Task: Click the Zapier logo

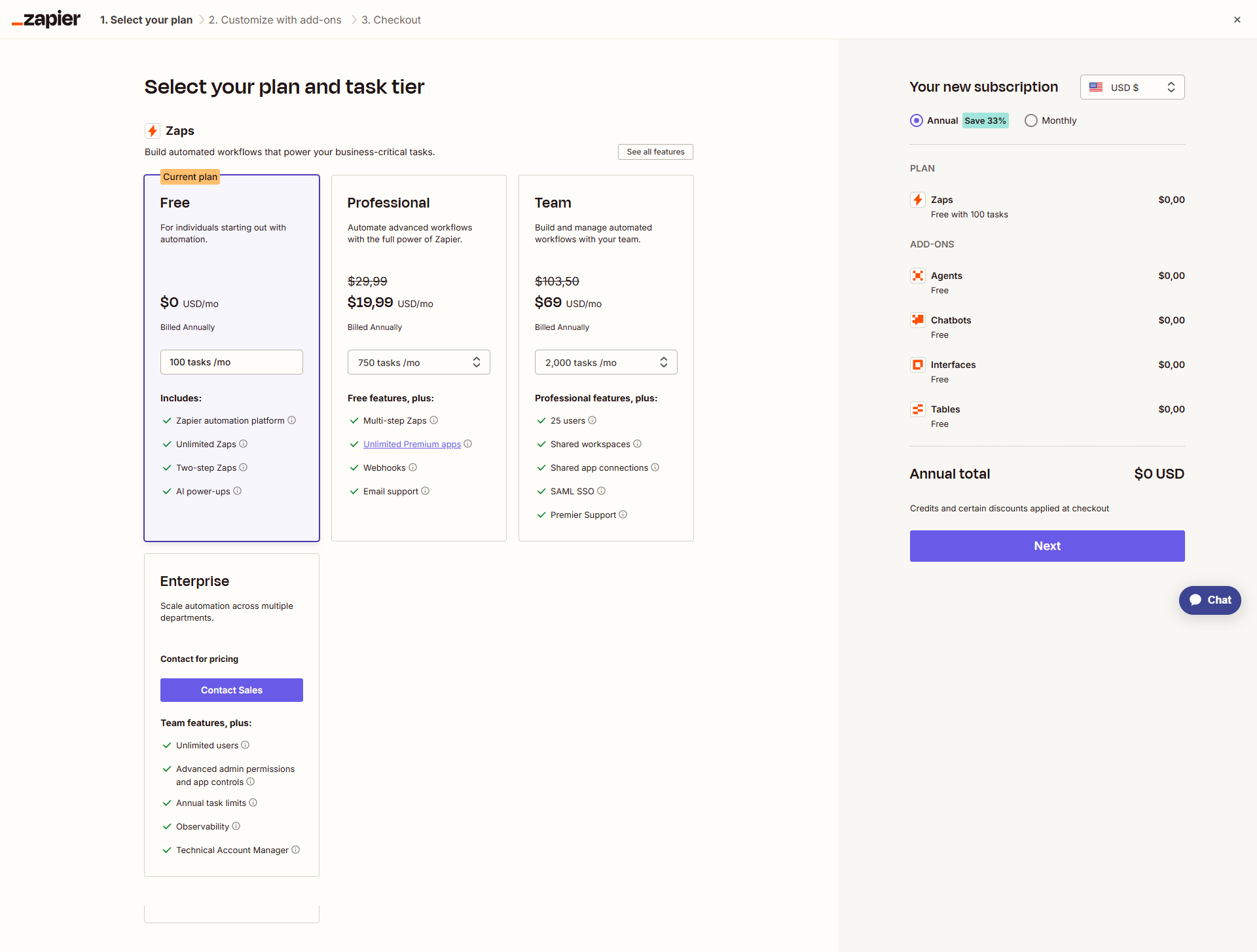Action: pos(46,20)
